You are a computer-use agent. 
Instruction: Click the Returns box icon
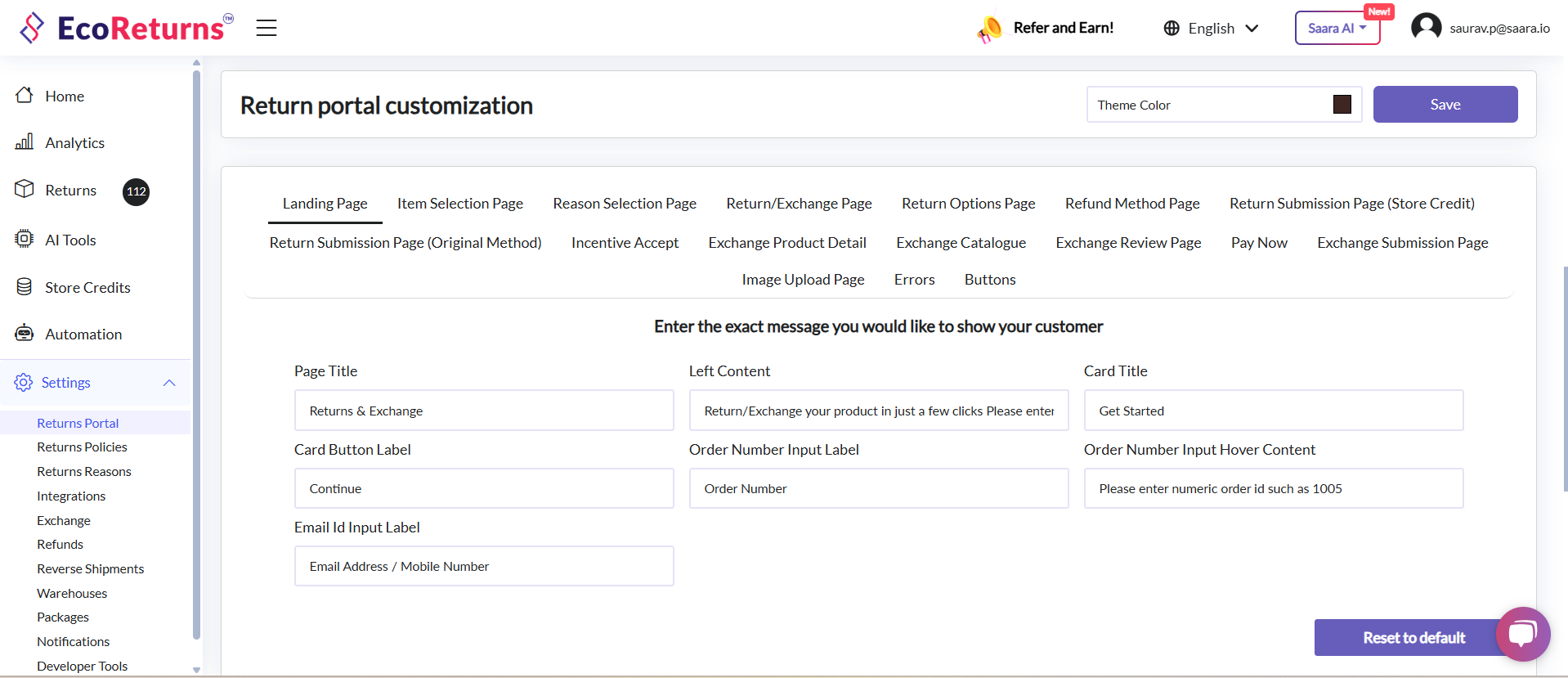coord(25,190)
